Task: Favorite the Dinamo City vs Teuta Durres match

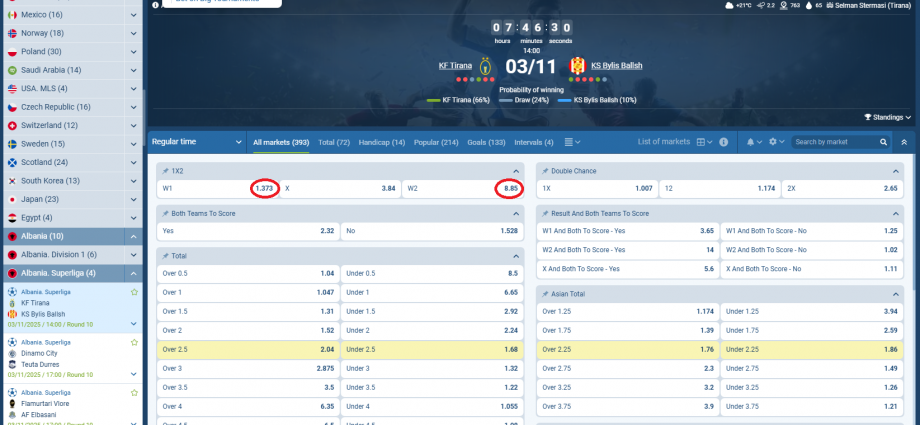Action: pyautogui.click(x=134, y=342)
